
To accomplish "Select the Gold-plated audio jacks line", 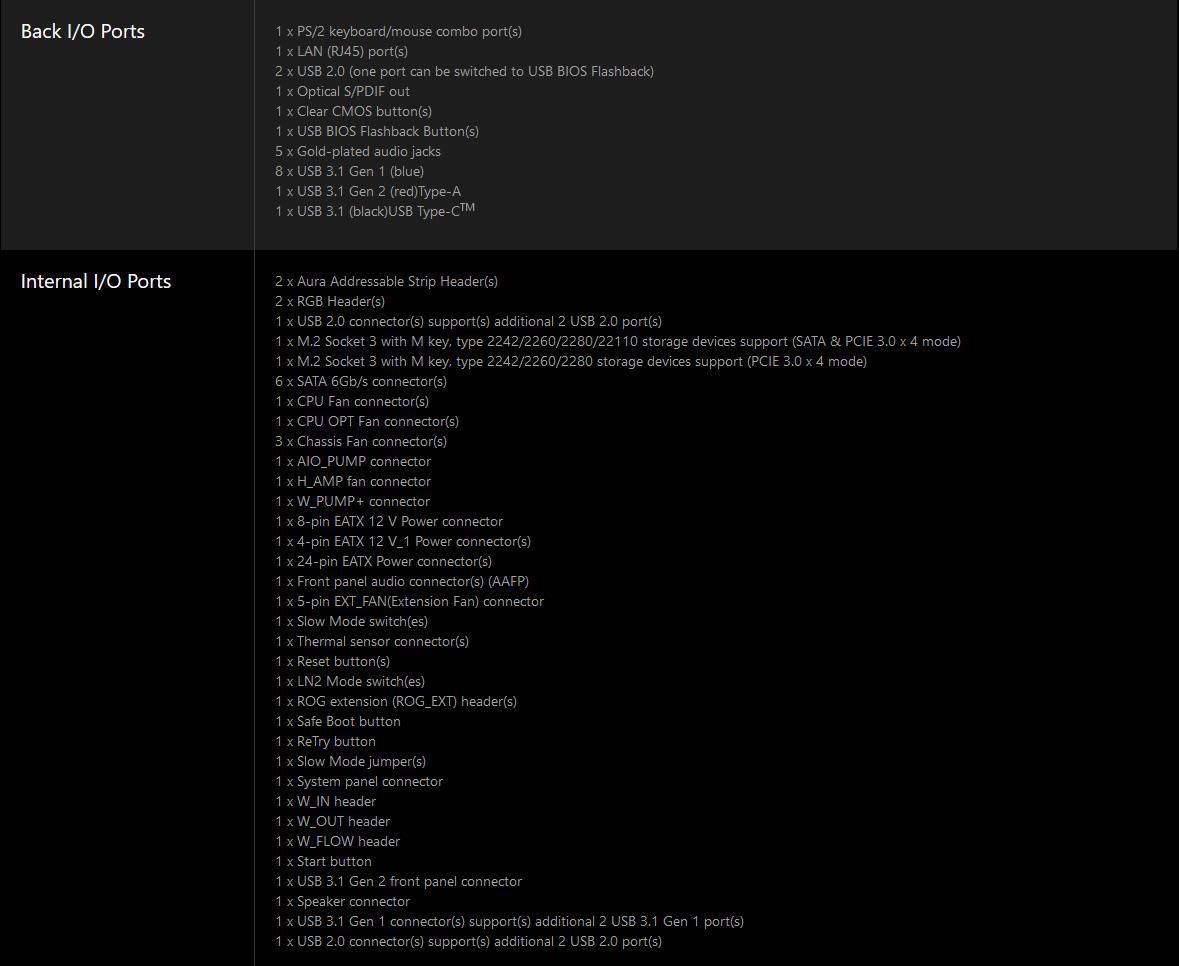I will (x=358, y=151).
